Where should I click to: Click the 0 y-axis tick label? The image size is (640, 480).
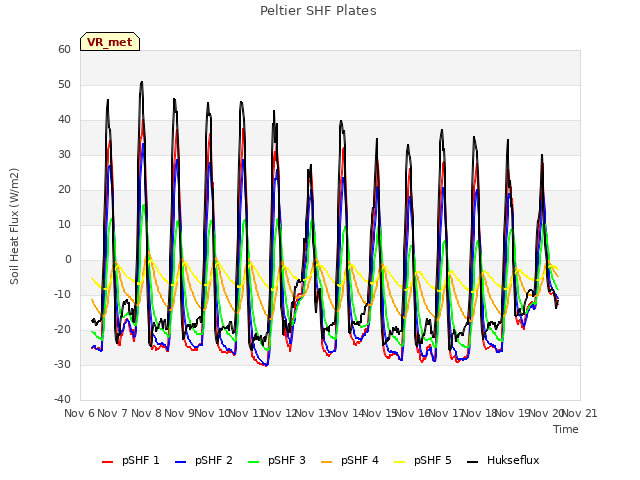click(x=68, y=260)
